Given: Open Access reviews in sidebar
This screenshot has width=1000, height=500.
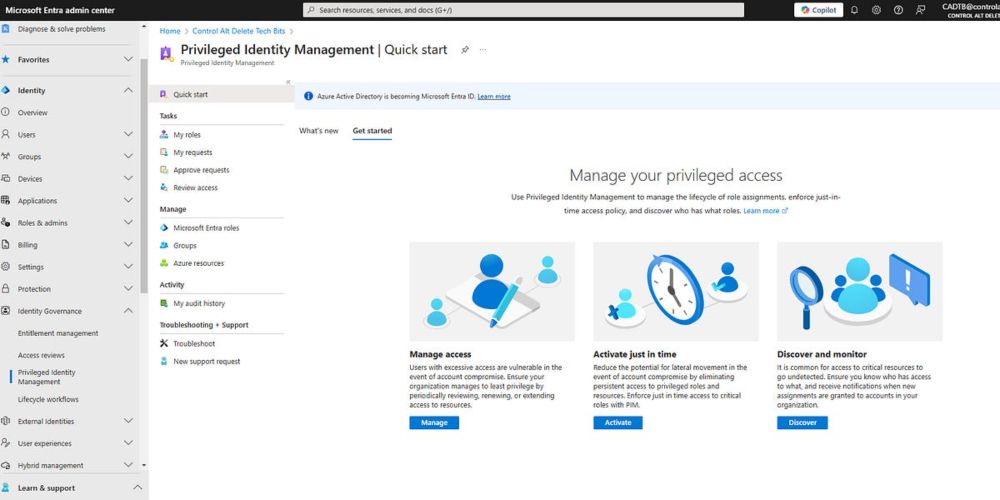Looking at the screenshot, I should coord(41,355).
